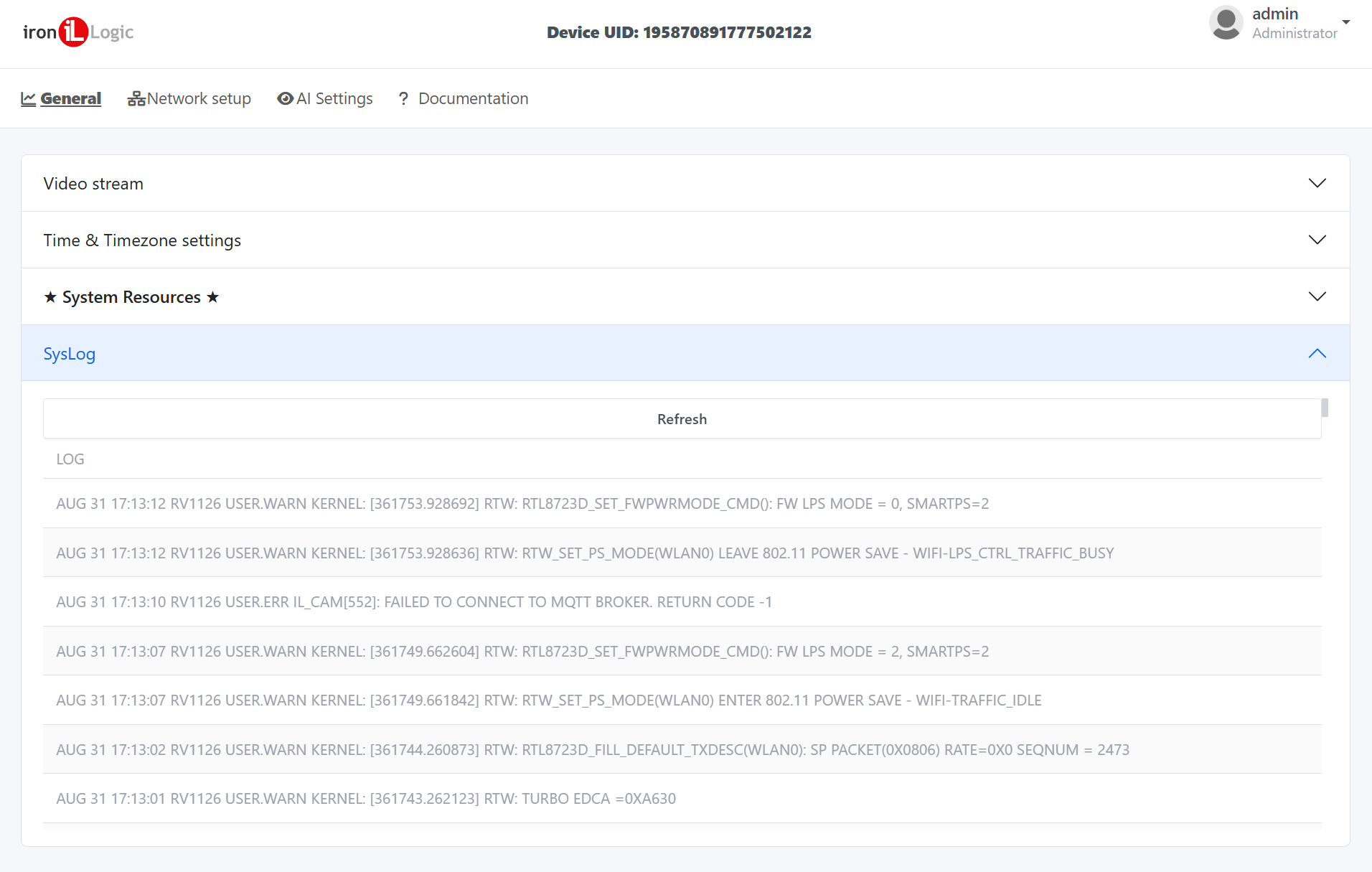Screen dimensions: 1372x872
Task: Open the admin account dropdown arrow
Action: click(1346, 22)
